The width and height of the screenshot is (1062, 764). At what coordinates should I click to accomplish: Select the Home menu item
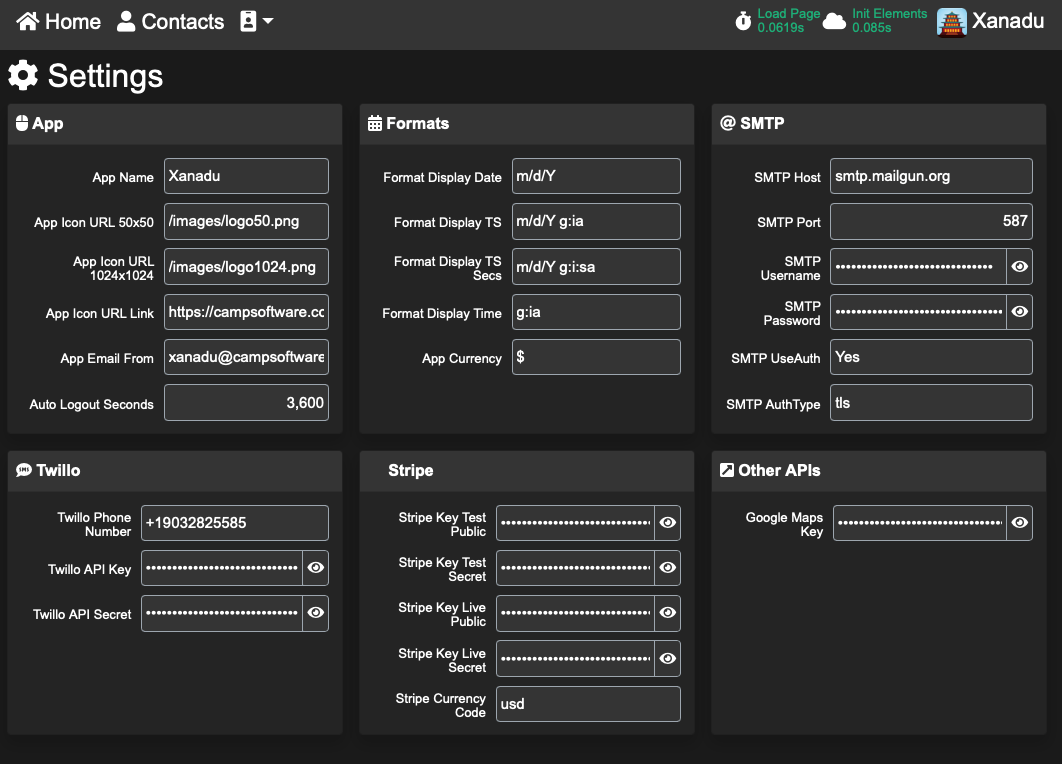[57, 21]
